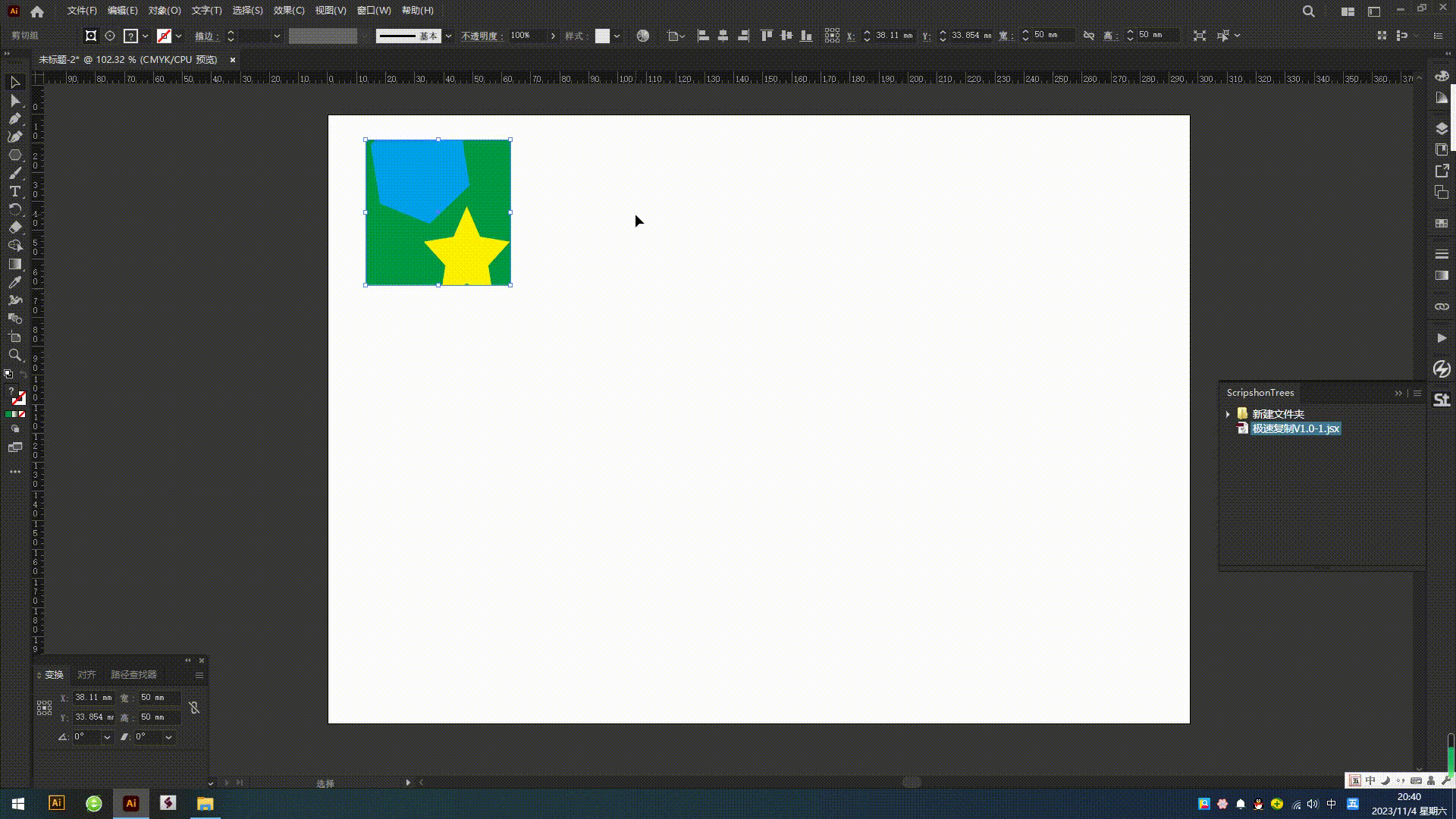Click Horizontal Align Center icon
This screenshot has height=819, width=1456.
click(723, 36)
